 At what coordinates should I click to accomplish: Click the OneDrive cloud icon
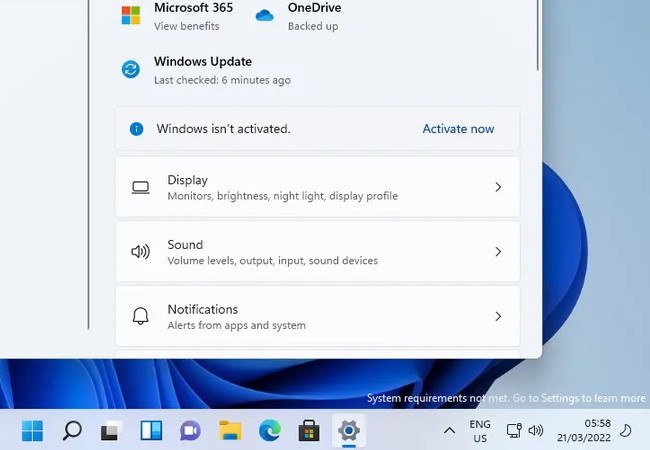(x=264, y=16)
